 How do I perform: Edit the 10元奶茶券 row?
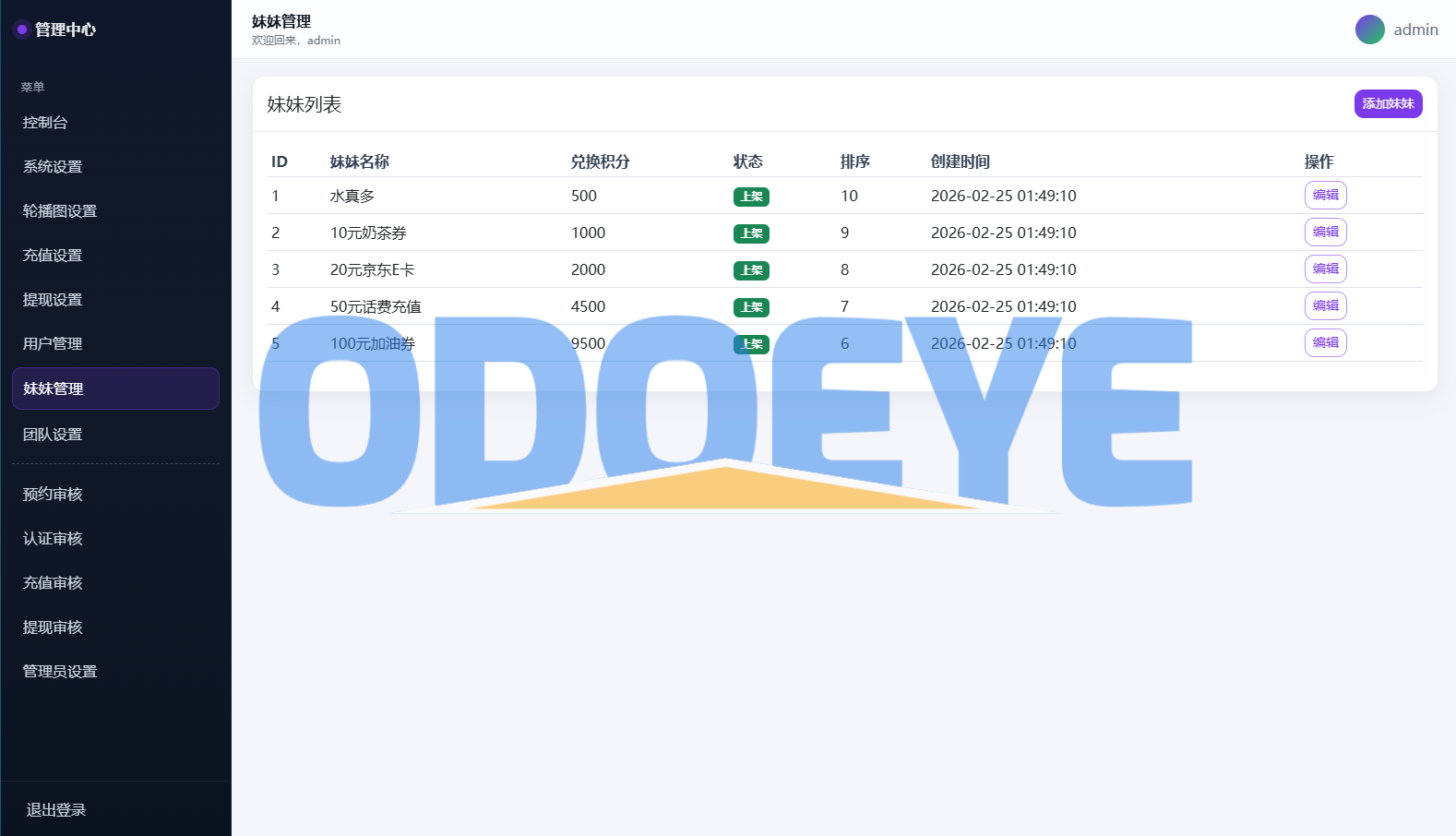click(1325, 232)
